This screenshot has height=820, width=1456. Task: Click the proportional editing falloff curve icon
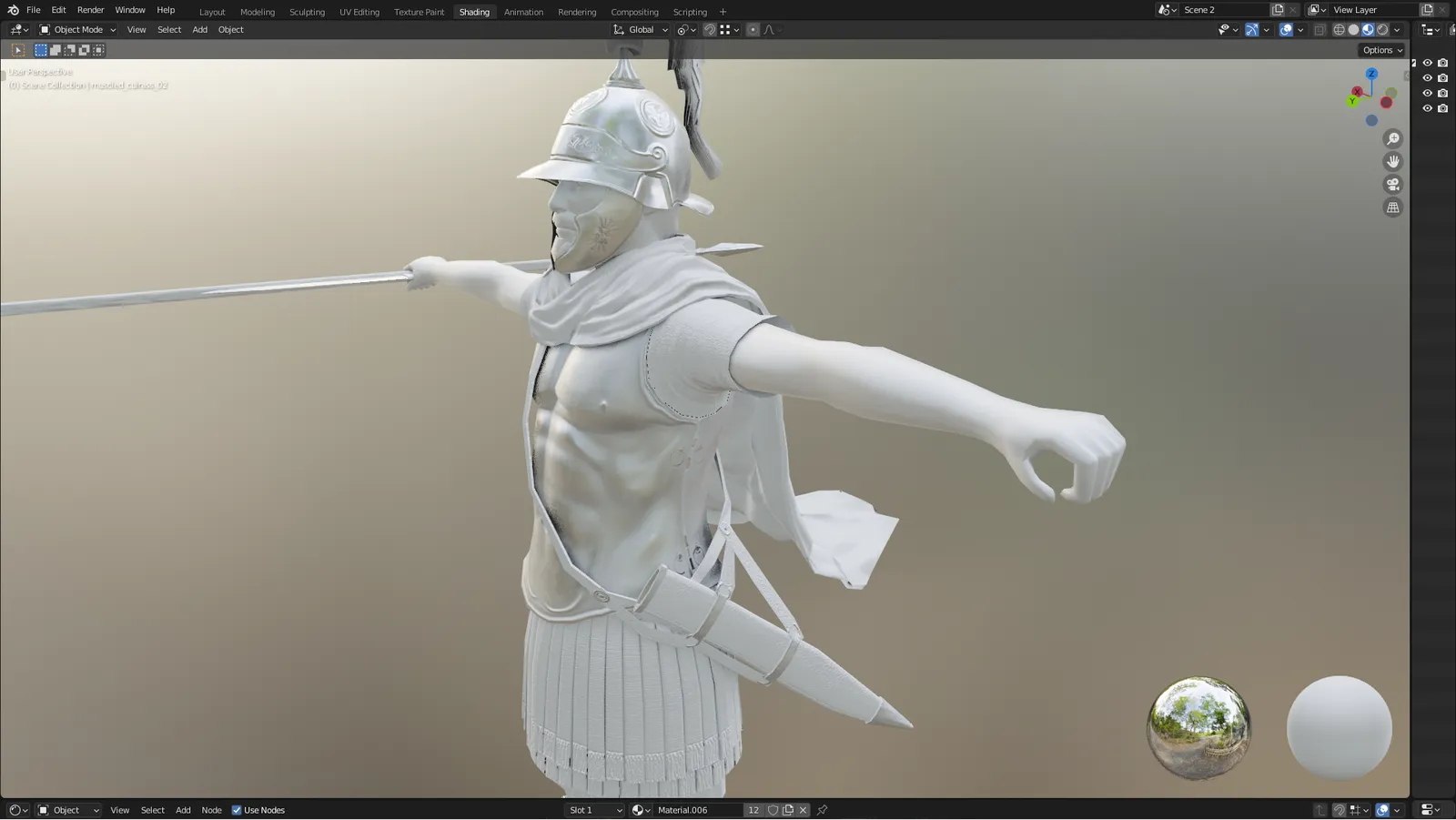pos(771,30)
